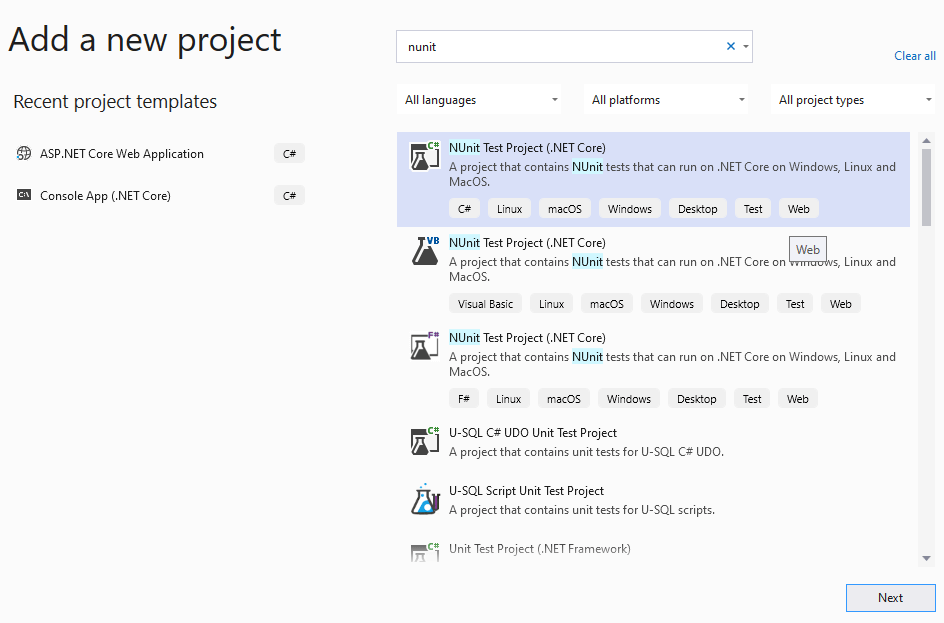Viewport: 944px width, 623px height.
Task: Open the All project types dropdown
Action: [855, 100]
